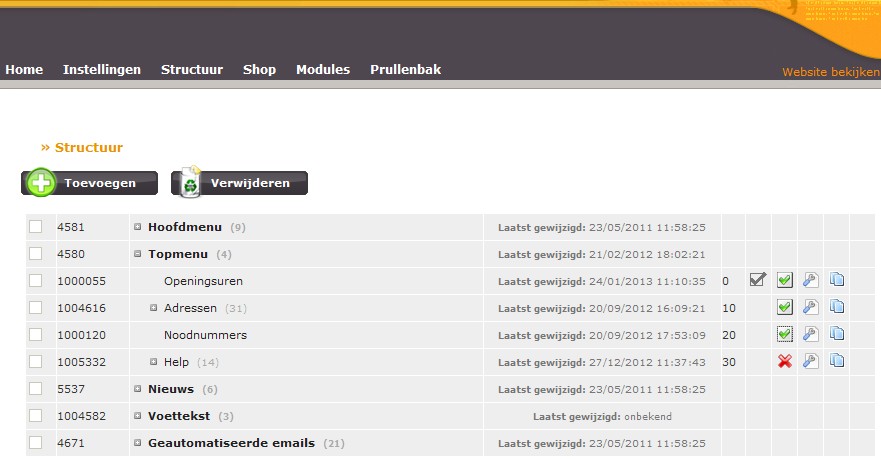Check the box for row 1004582 Voettekst
The image size is (881, 459).
coord(35,415)
